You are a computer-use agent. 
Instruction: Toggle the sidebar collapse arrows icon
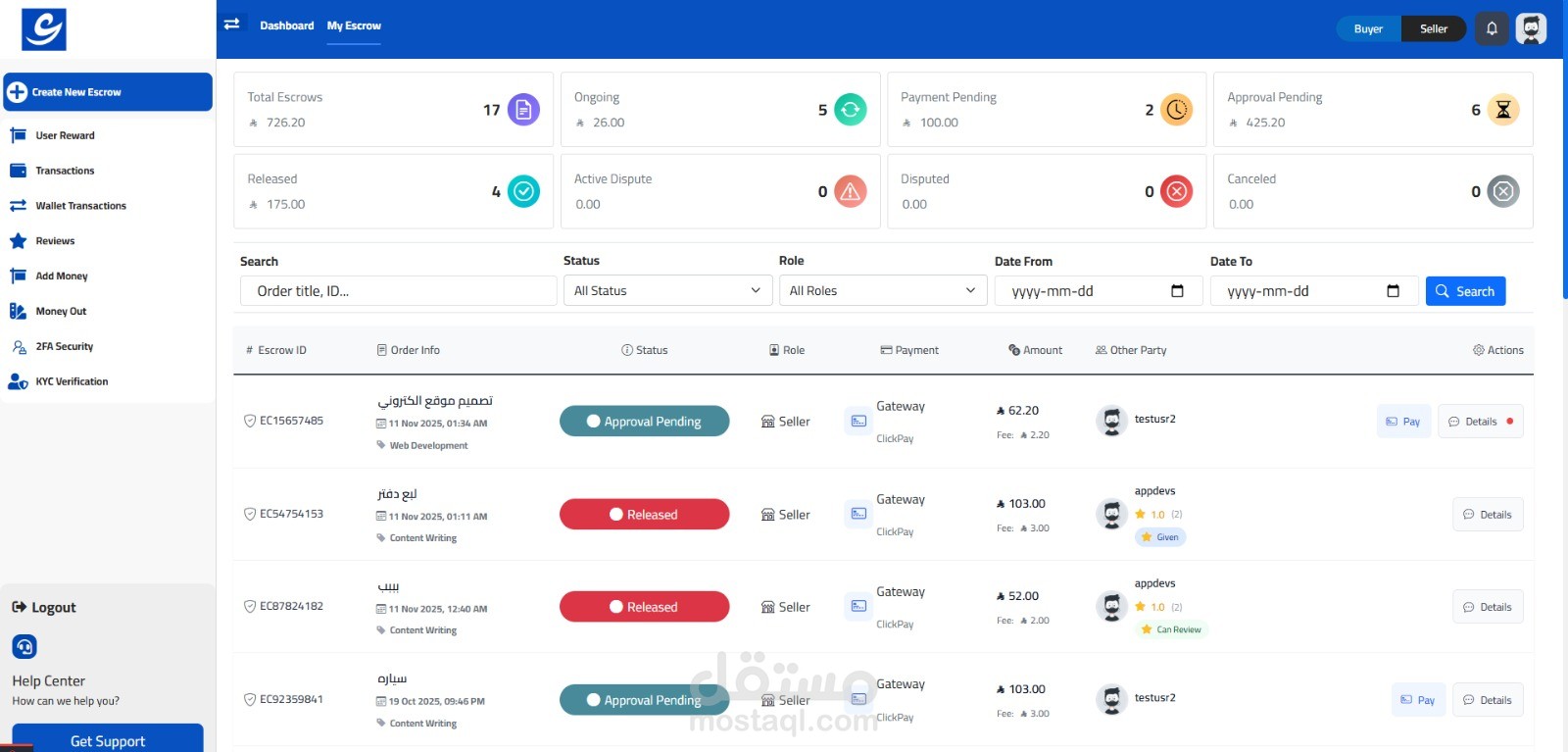[x=232, y=25]
